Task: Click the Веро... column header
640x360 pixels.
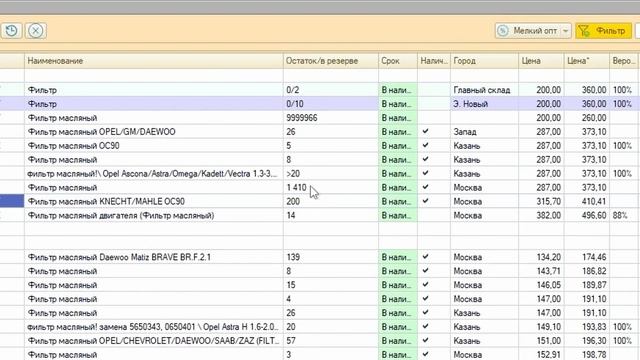Action: coord(624,61)
